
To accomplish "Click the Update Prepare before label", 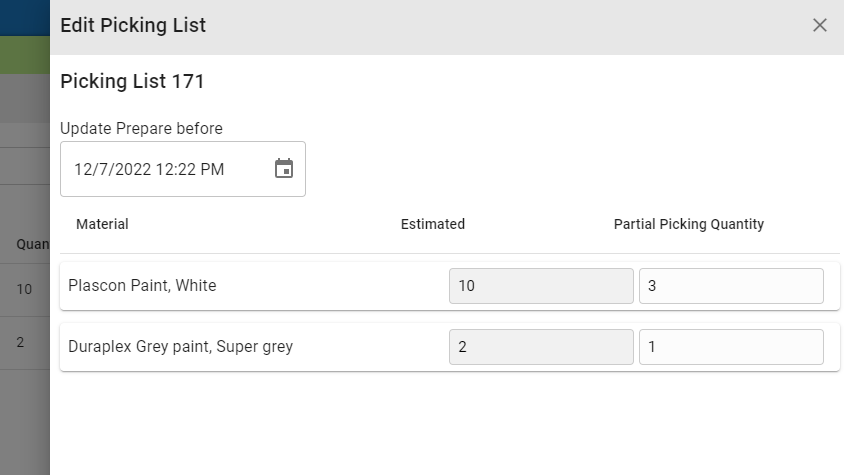I will [x=141, y=128].
